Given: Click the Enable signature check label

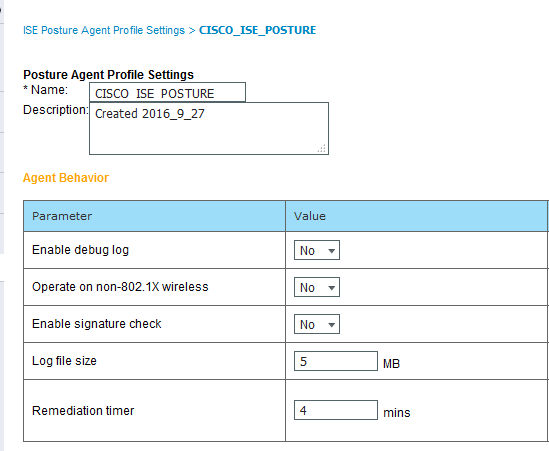Looking at the screenshot, I should pos(97,324).
